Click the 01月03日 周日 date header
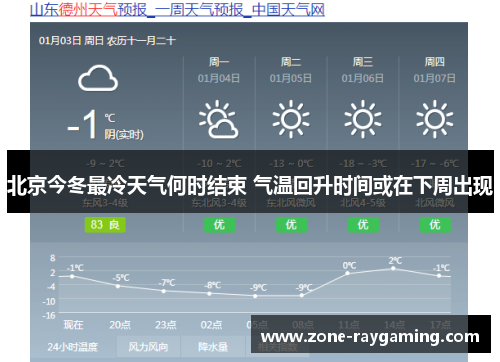 [107, 41]
